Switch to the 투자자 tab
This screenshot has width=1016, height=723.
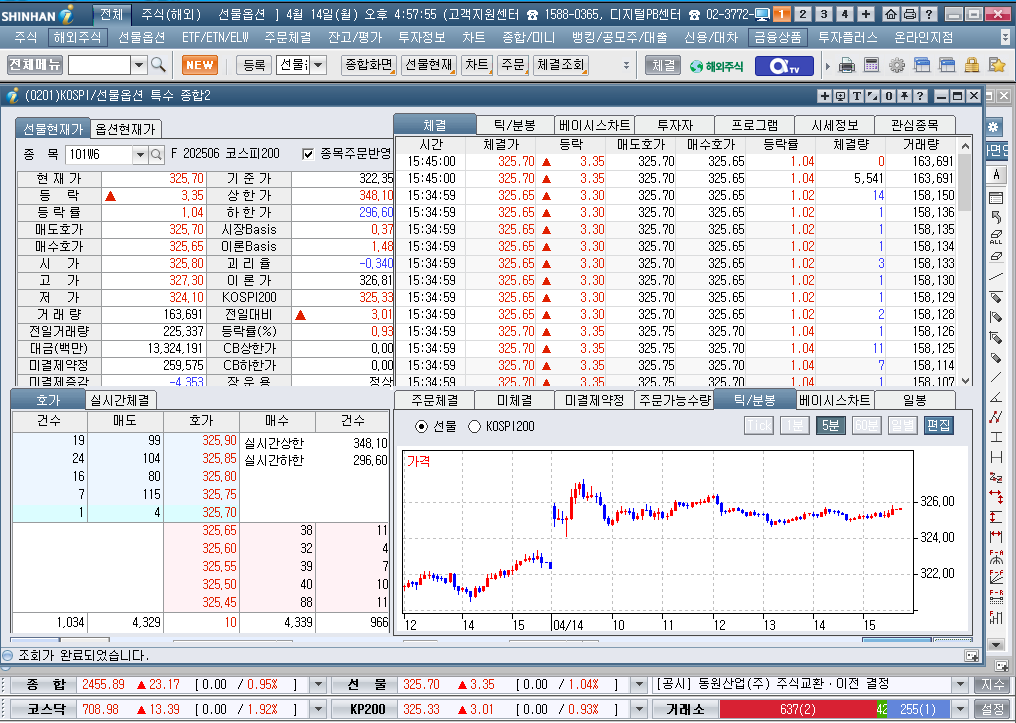click(x=675, y=125)
